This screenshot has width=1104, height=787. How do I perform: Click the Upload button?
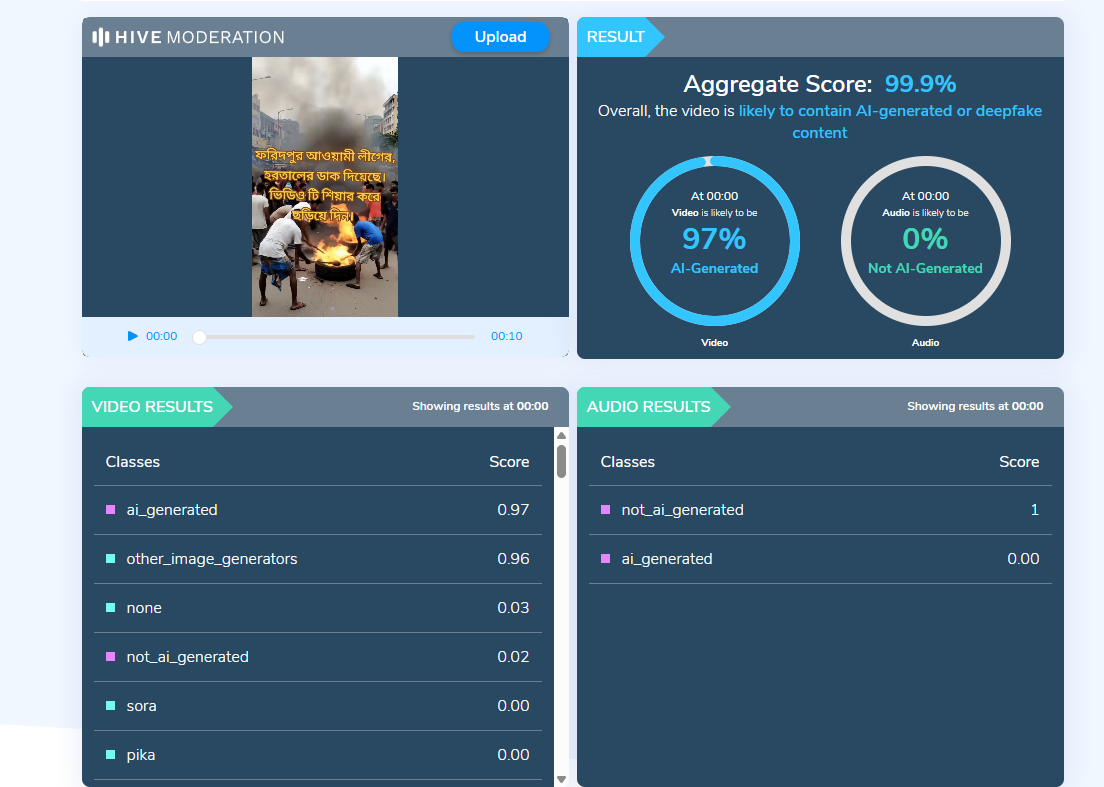(x=500, y=37)
